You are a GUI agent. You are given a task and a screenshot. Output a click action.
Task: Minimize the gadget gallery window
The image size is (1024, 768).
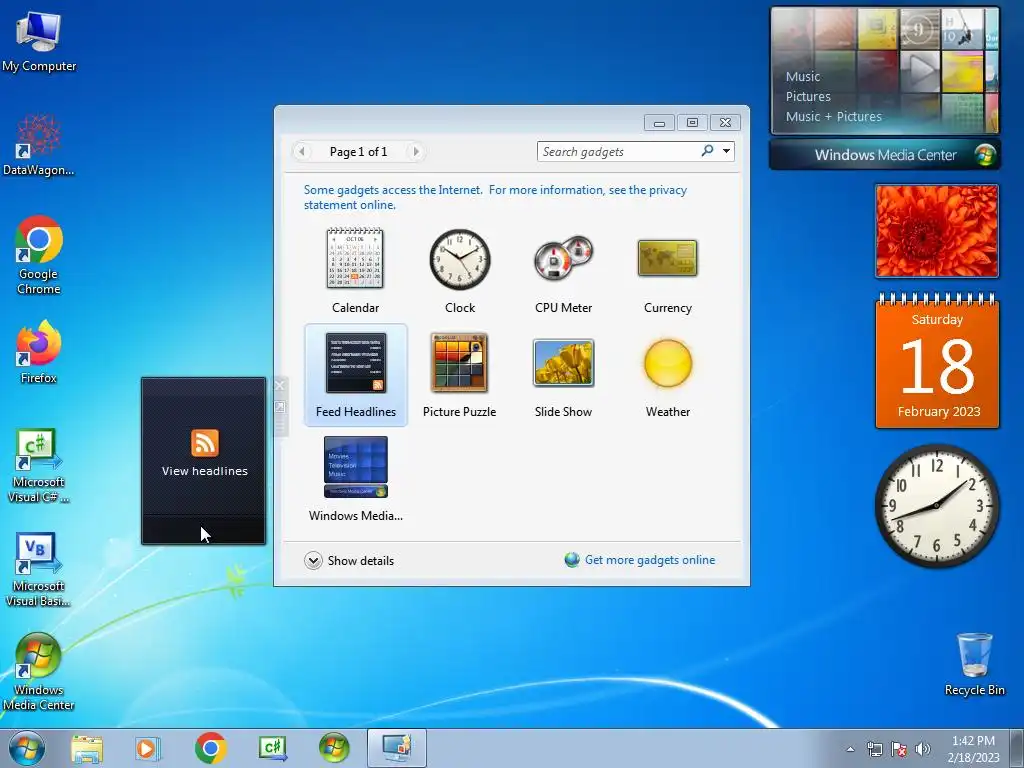pyautogui.click(x=659, y=123)
